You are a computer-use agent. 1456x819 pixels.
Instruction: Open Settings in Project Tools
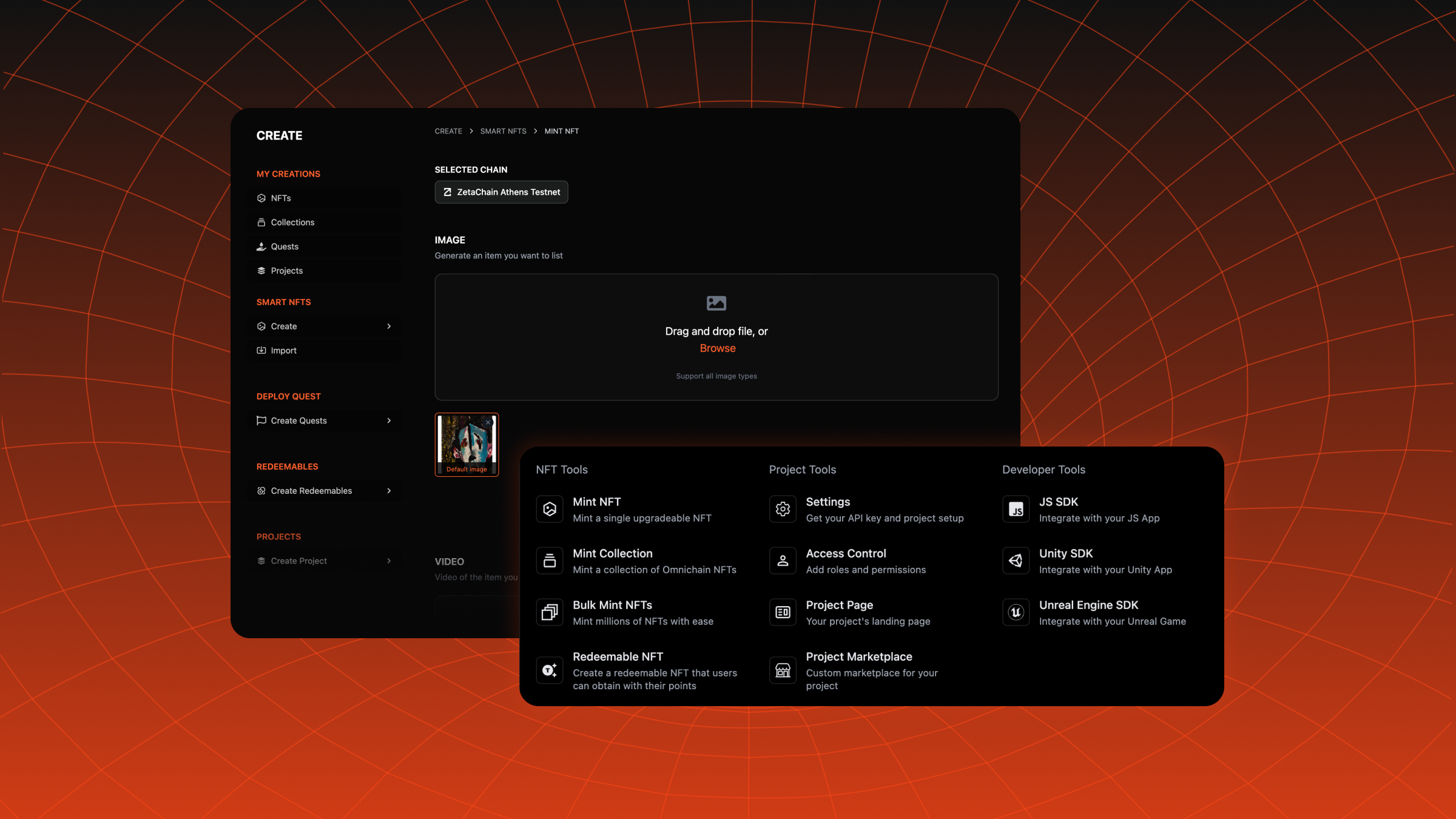tap(867, 510)
